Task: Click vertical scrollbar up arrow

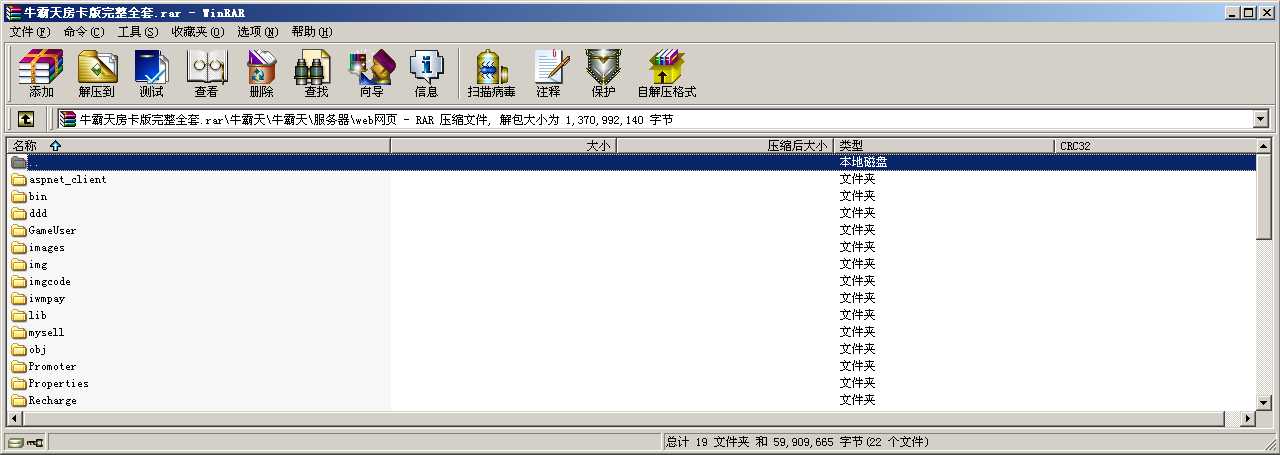Action: (x=1264, y=146)
